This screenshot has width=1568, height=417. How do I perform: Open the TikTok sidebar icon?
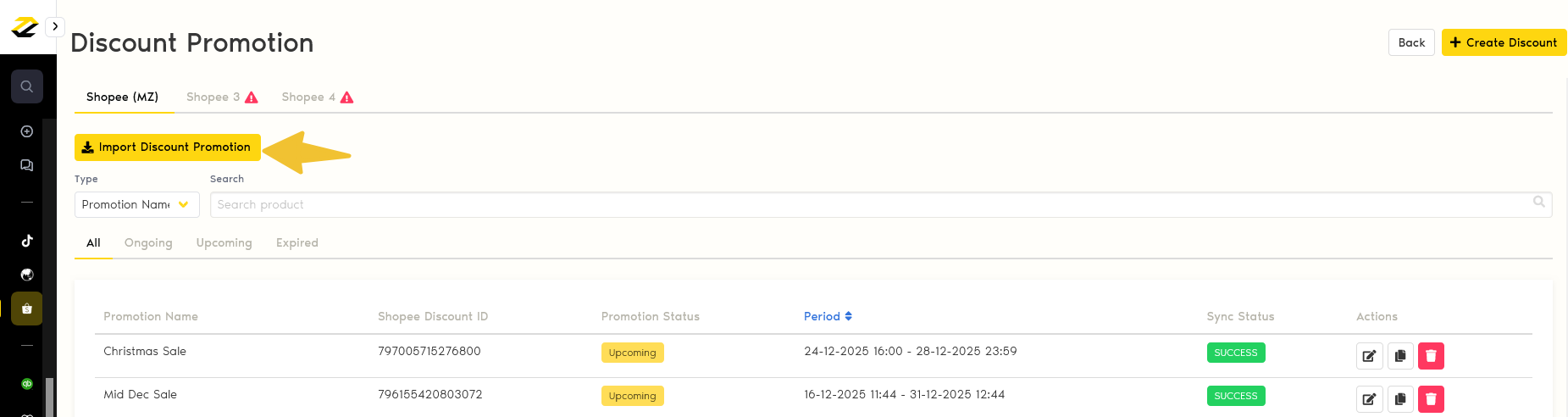click(x=27, y=241)
